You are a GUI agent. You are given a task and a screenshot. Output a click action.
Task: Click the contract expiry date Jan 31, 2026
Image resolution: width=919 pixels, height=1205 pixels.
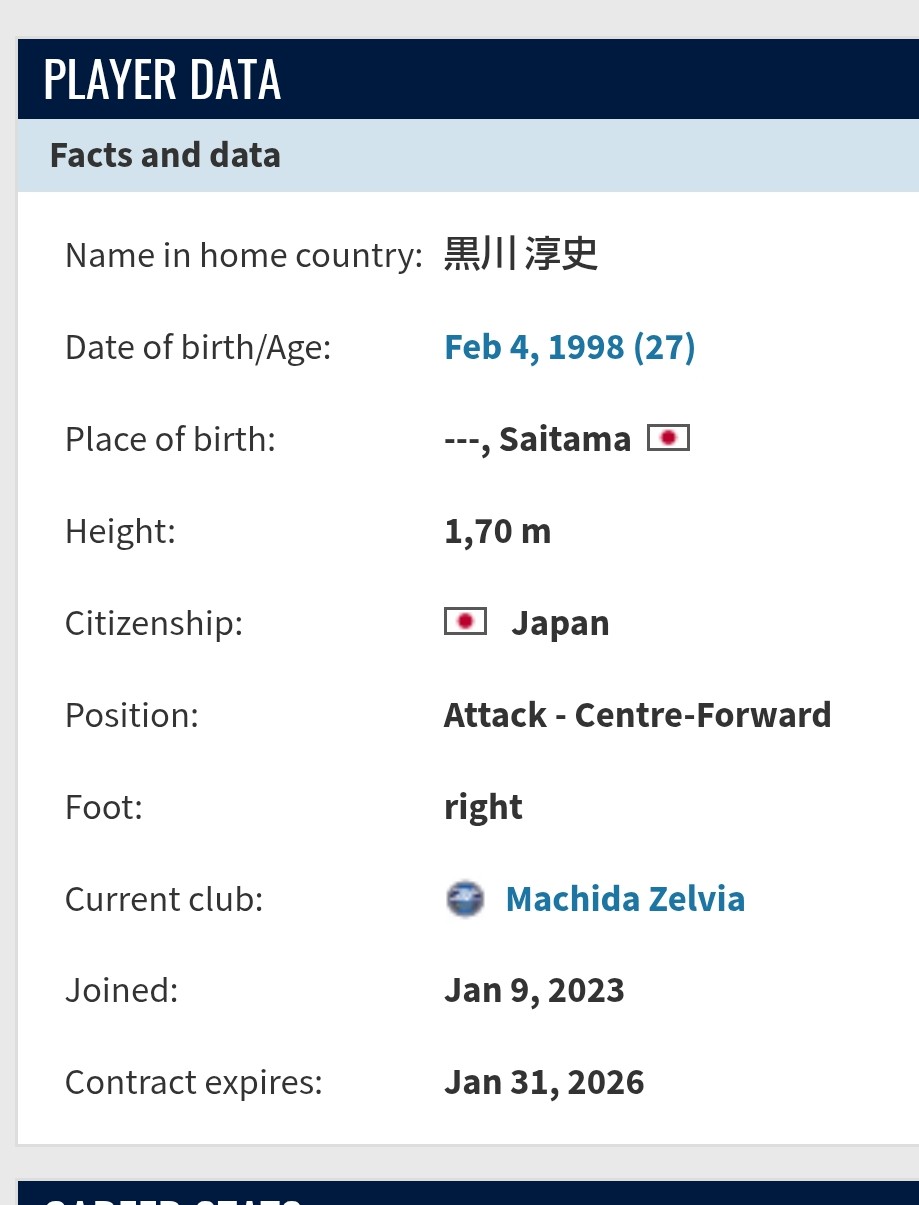tap(544, 1083)
